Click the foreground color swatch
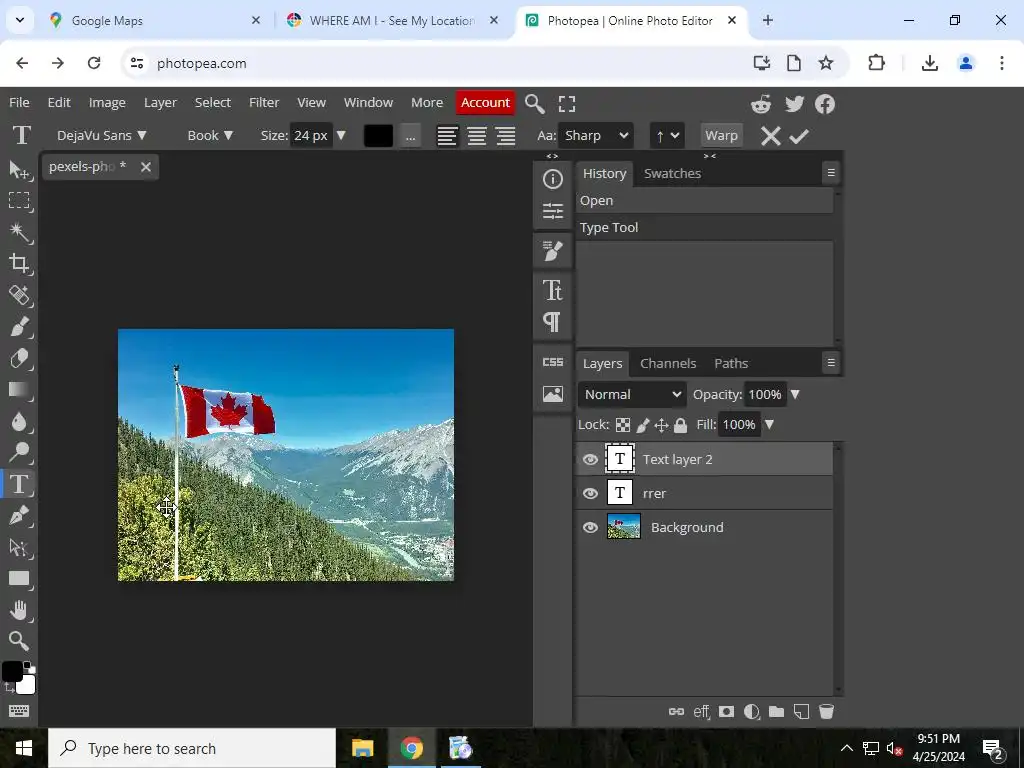The image size is (1024, 768). (12, 671)
